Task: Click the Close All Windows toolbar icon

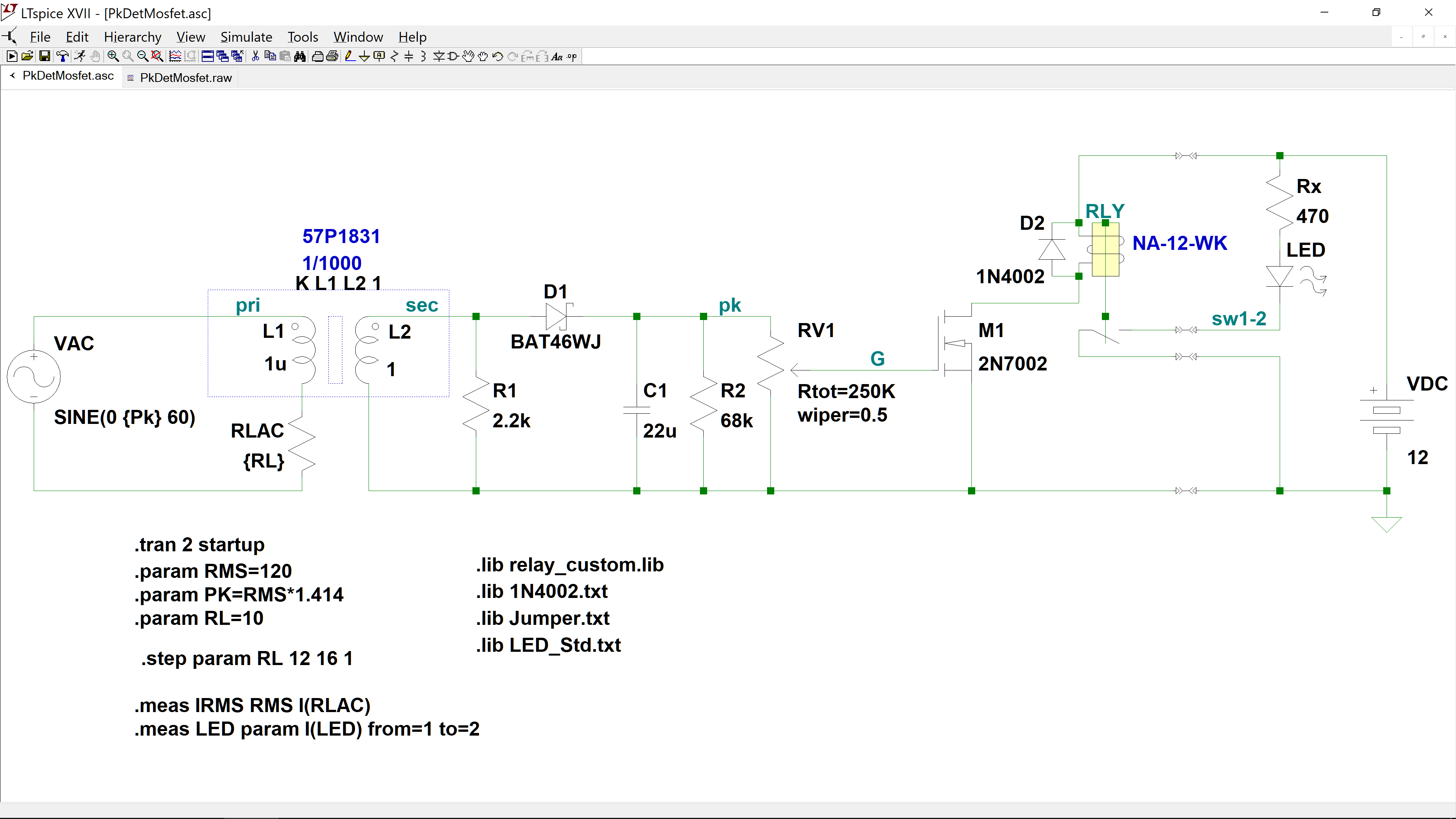Action: 237,56
